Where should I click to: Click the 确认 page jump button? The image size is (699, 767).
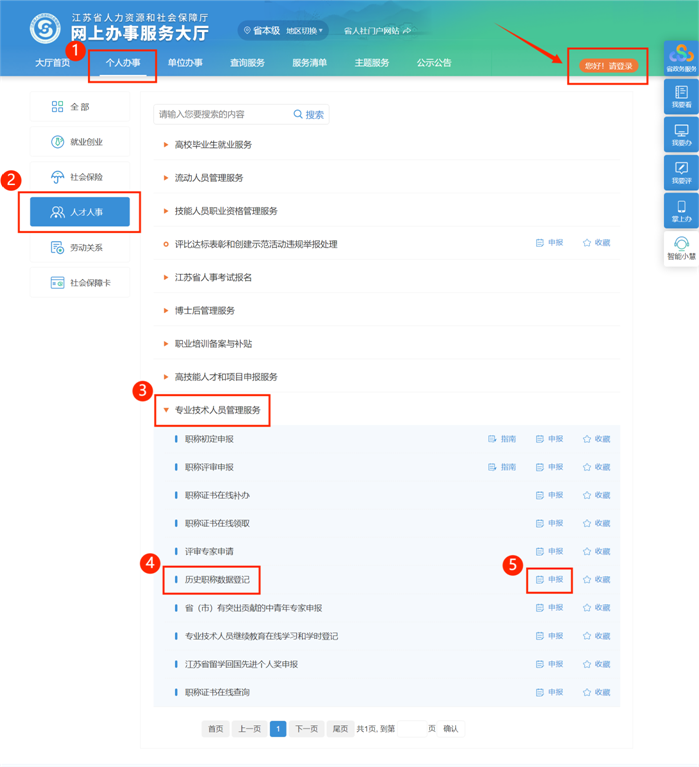[x=451, y=729]
